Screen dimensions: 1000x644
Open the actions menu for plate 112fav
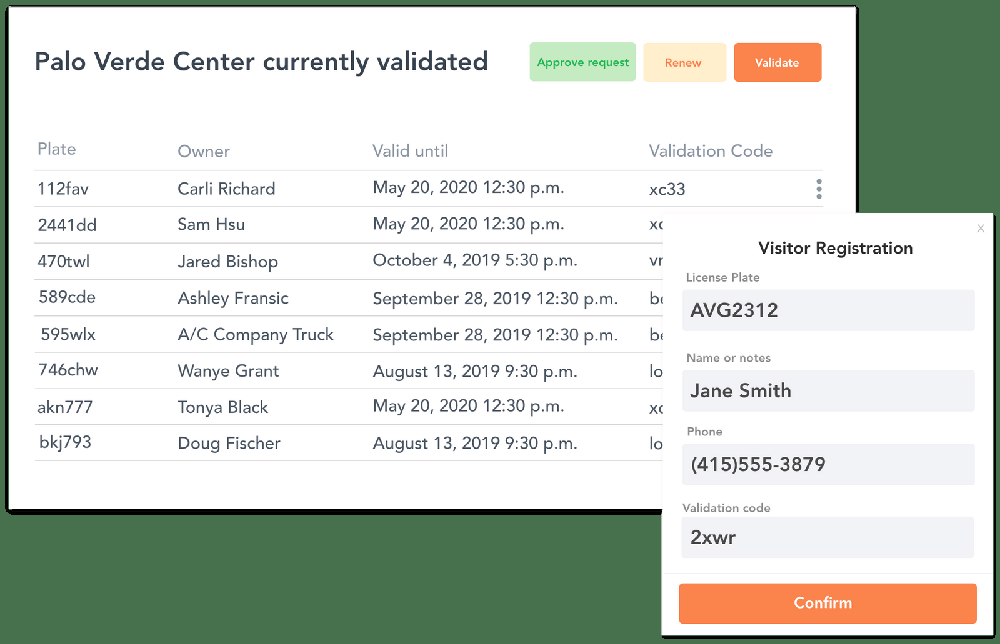coord(818,189)
